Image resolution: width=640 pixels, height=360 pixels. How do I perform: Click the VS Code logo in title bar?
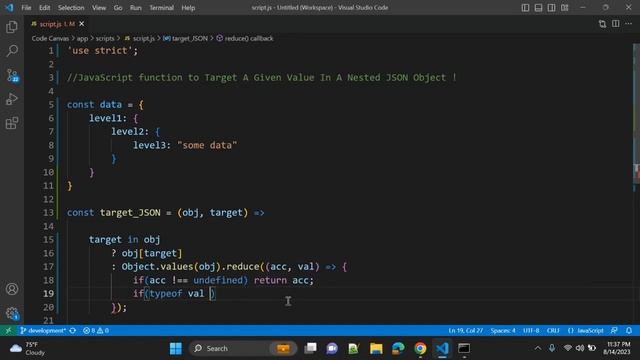[9, 7]
